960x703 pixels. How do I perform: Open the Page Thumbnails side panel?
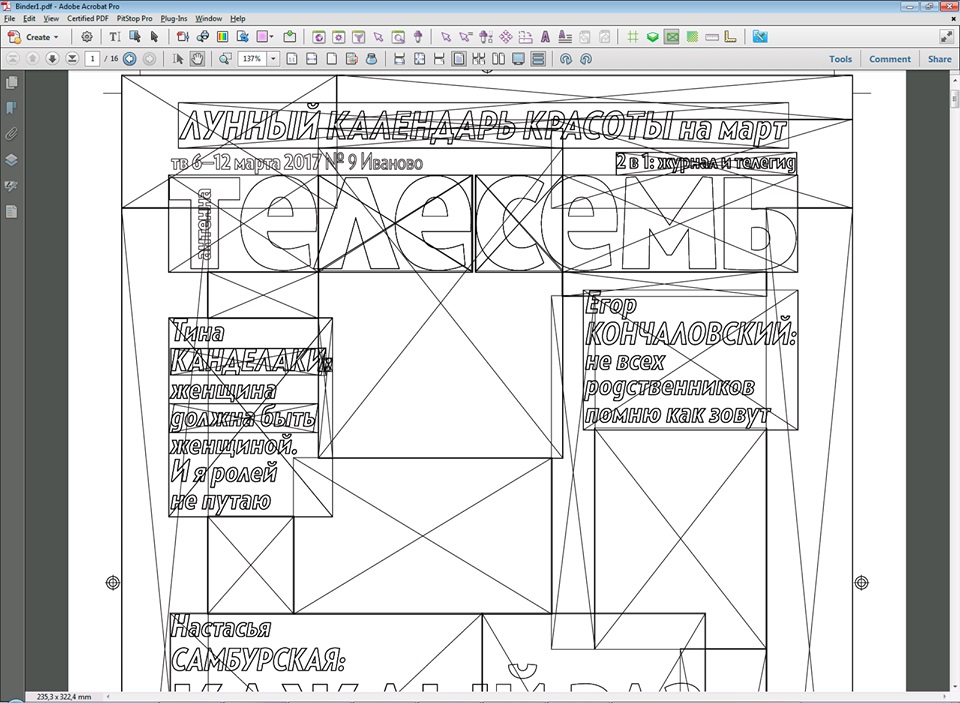(11, 82)
